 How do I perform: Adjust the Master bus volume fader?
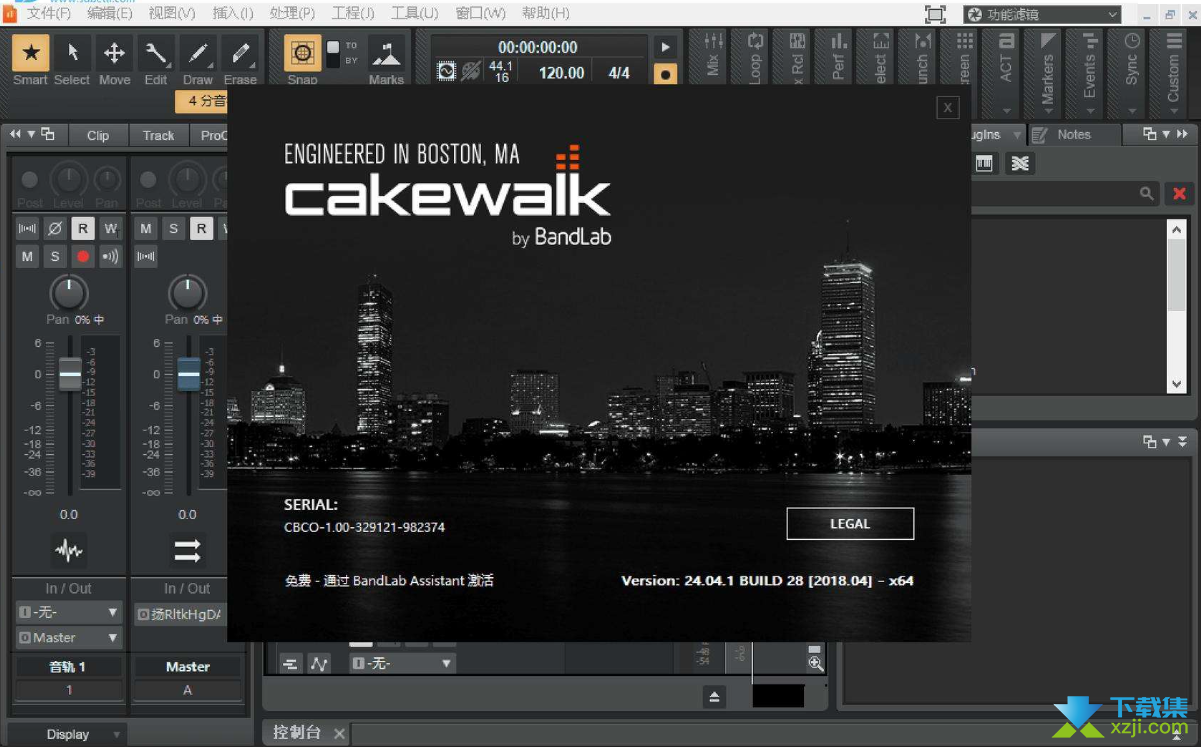pos(188,374)
